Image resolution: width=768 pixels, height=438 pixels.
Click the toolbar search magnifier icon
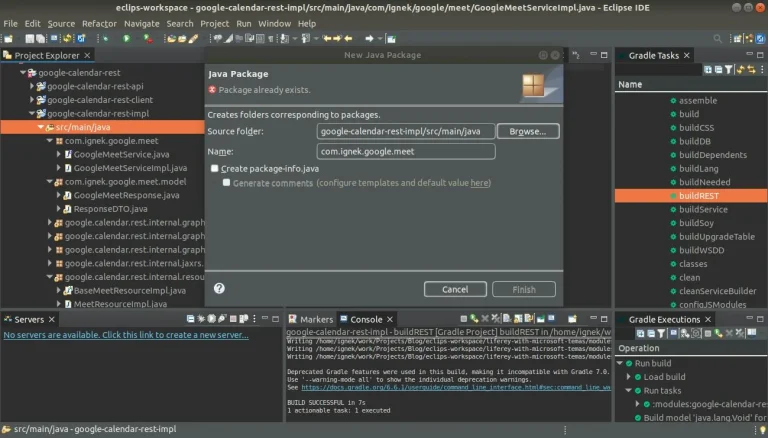tap(718, 38)
